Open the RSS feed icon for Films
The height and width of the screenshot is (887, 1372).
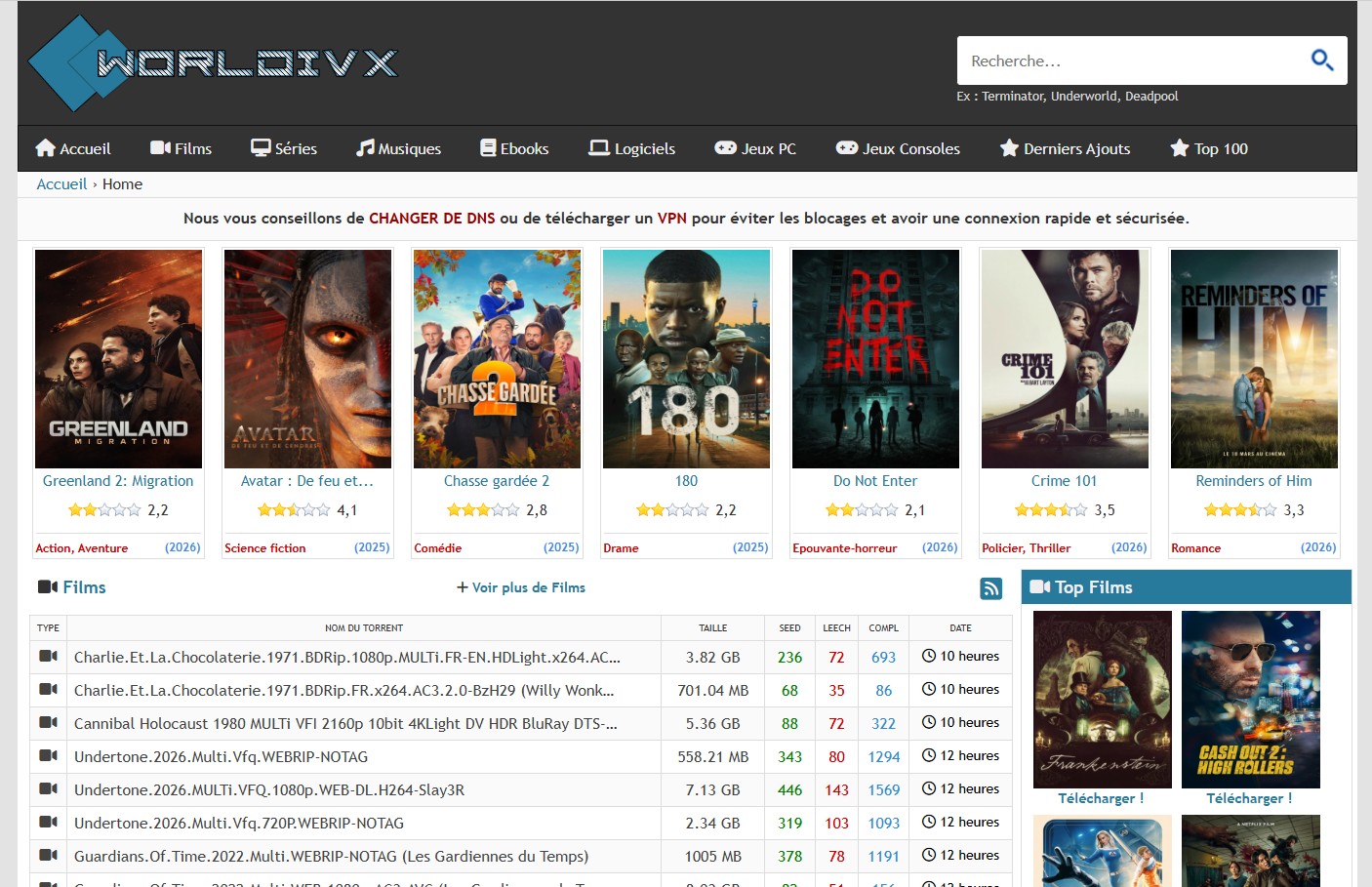[991, 587]
